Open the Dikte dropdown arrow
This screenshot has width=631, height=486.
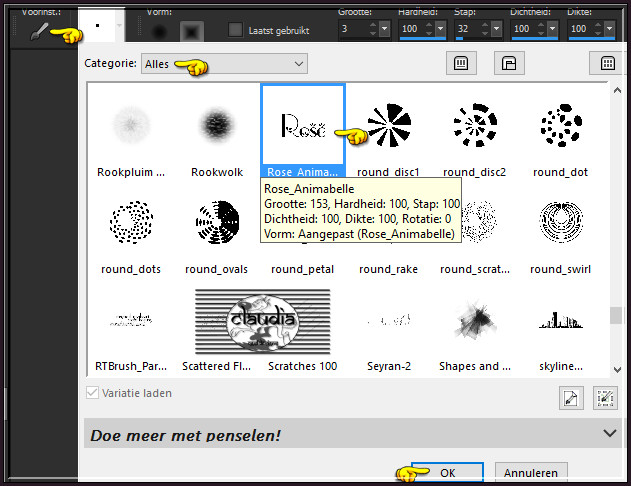pos(610,29)
